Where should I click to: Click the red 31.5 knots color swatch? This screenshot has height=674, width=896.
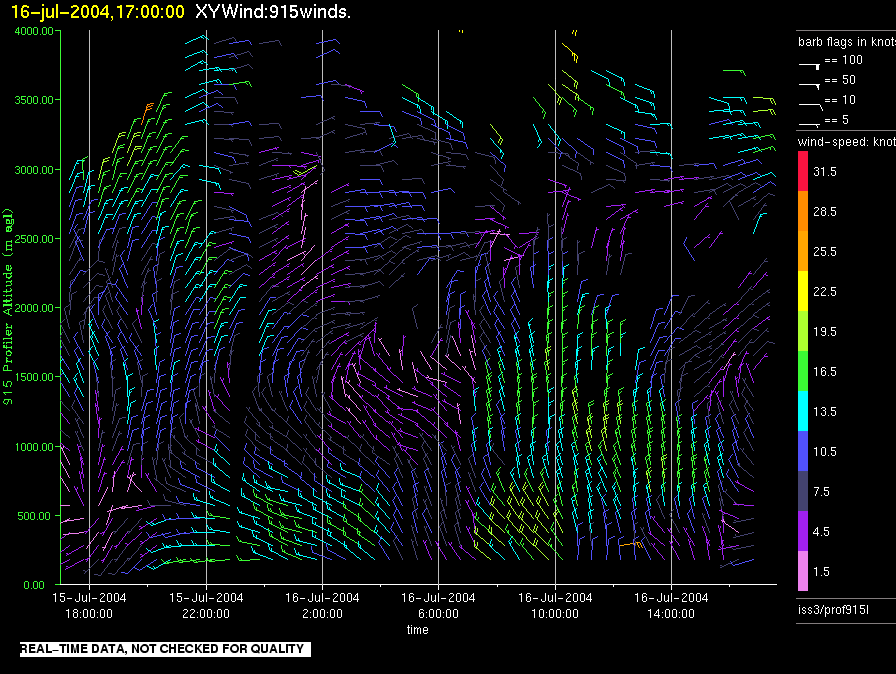tap(803, 171)
